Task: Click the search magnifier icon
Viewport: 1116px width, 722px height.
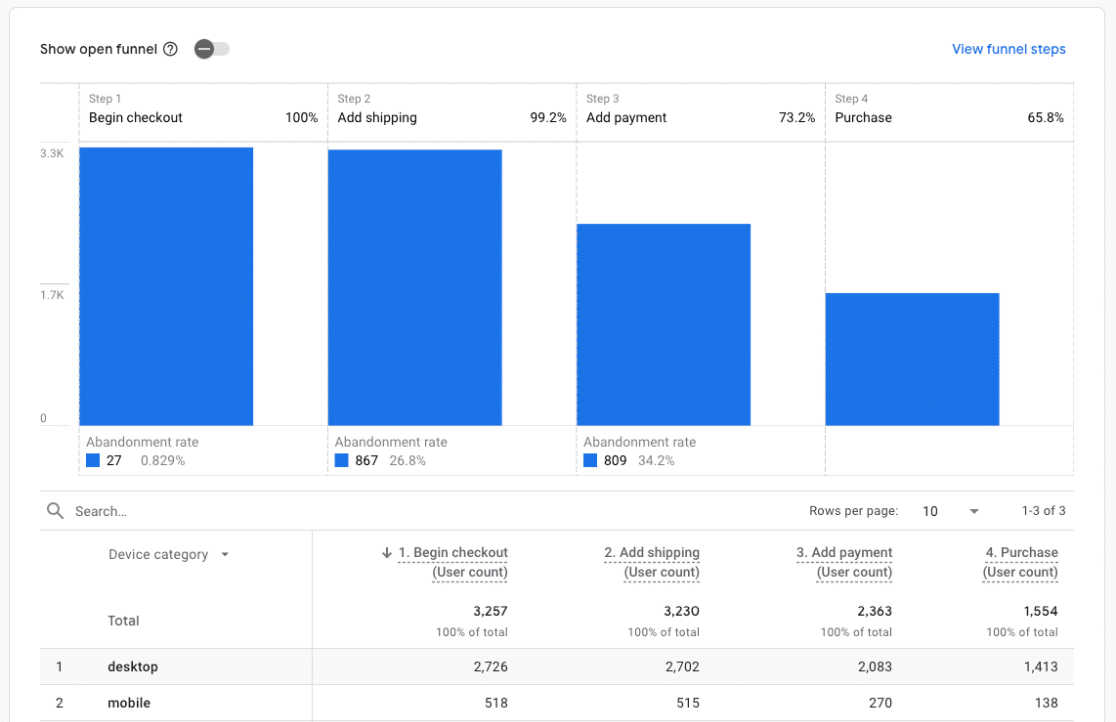Action: pos(55,511)
